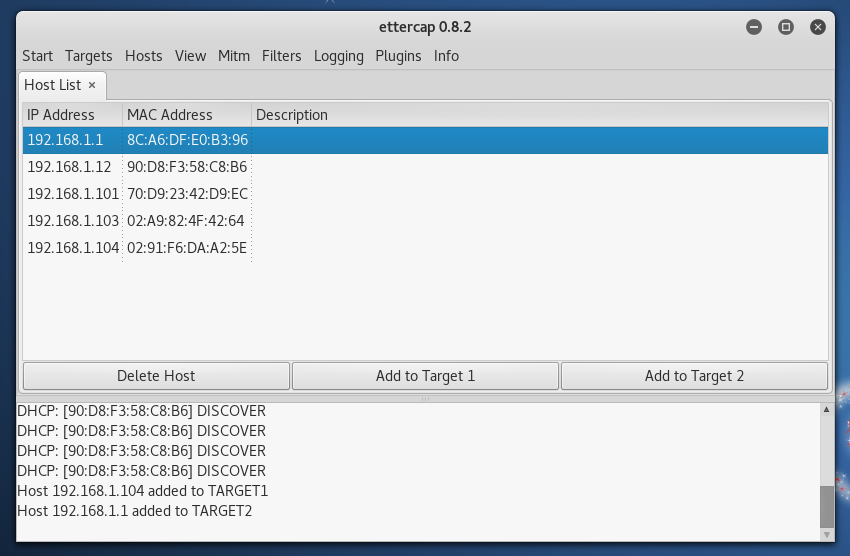Viewport: 850px width, 556px height.
Task: Close the Host List tab
Action: pos(92,85)
